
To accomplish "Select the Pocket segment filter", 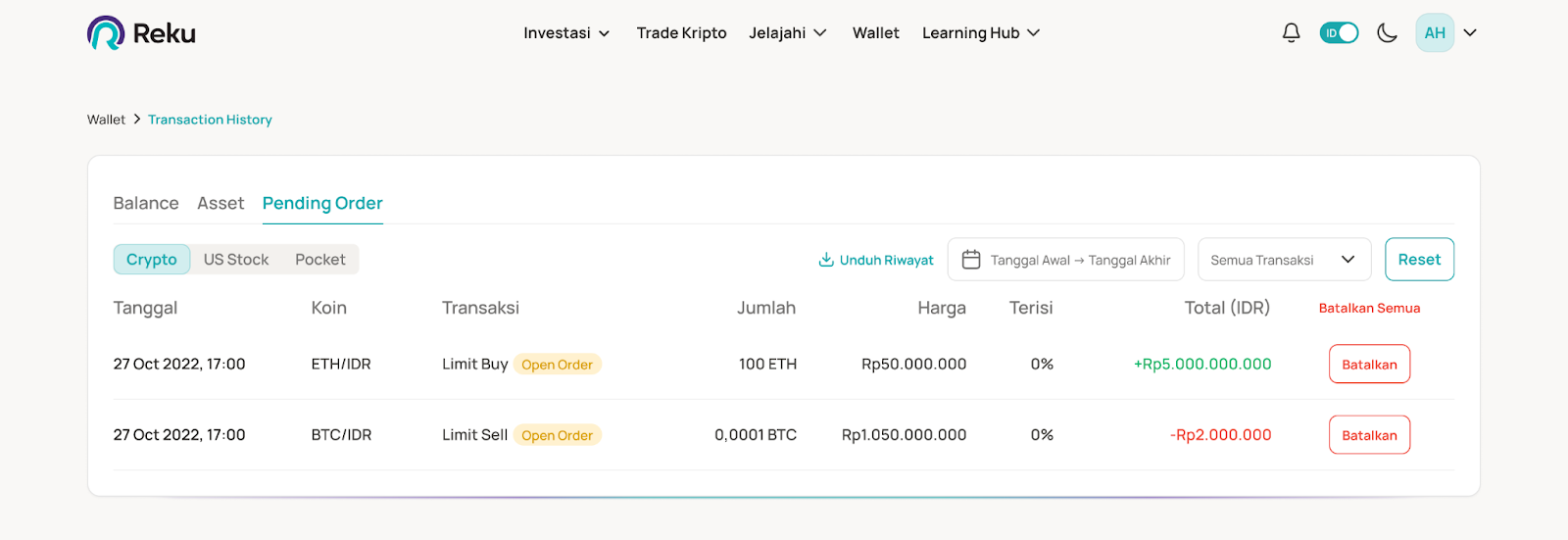I will point(320,260).
